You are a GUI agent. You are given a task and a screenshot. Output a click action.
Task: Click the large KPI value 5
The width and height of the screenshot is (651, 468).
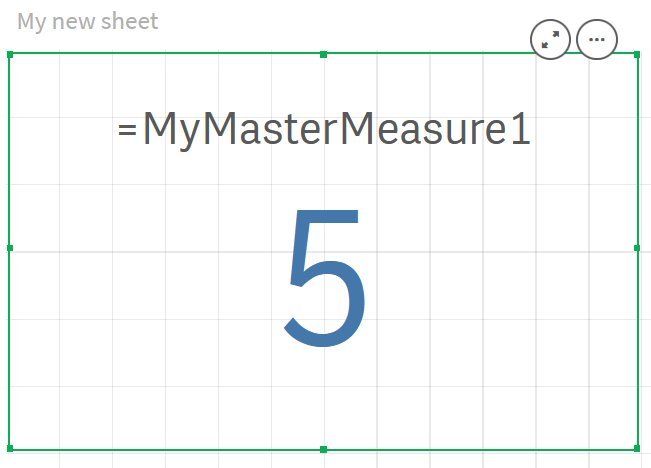click(324, 277)
